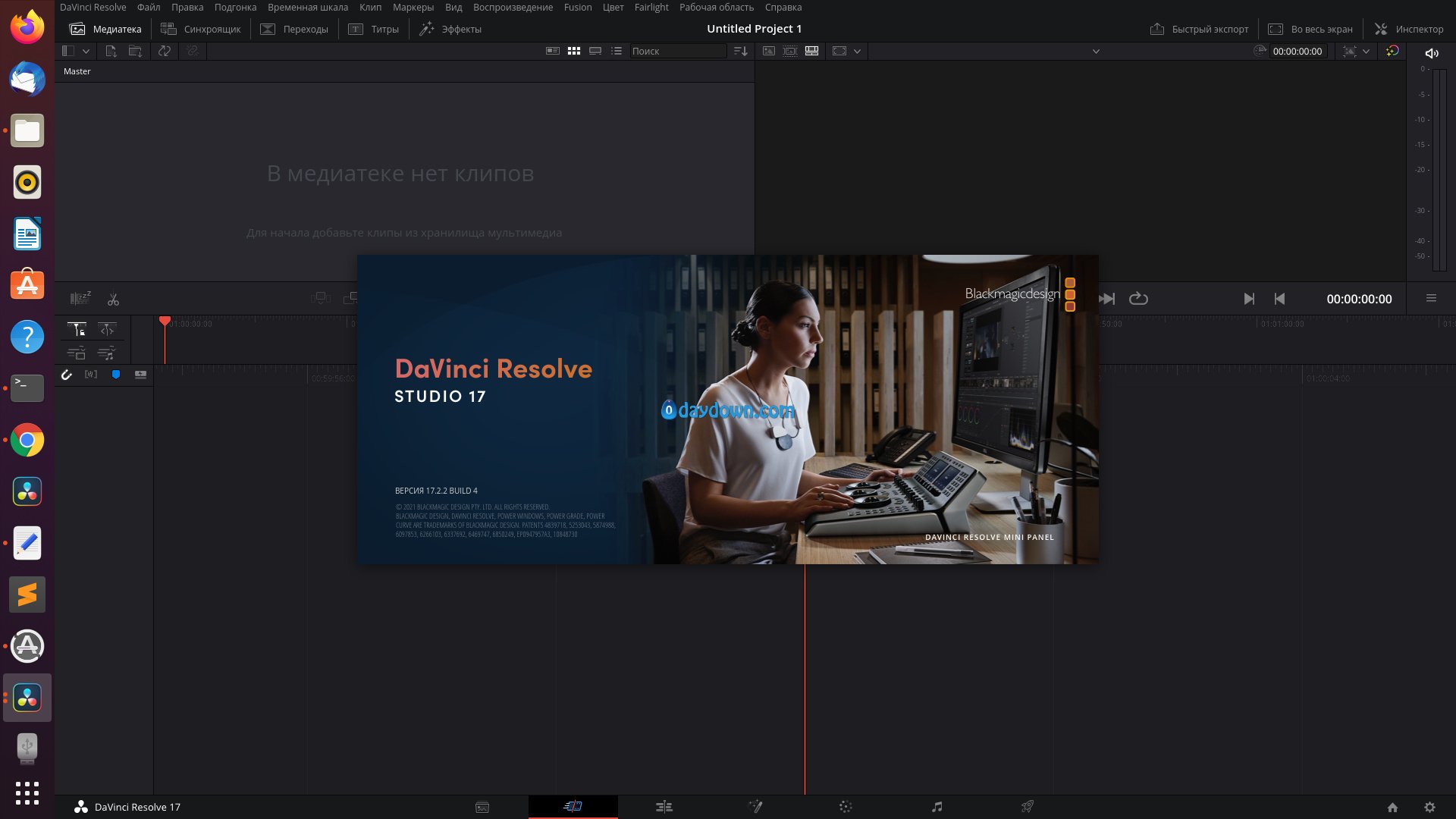
Task: Toggle the blue marker flag button
Action: [116, 375]
